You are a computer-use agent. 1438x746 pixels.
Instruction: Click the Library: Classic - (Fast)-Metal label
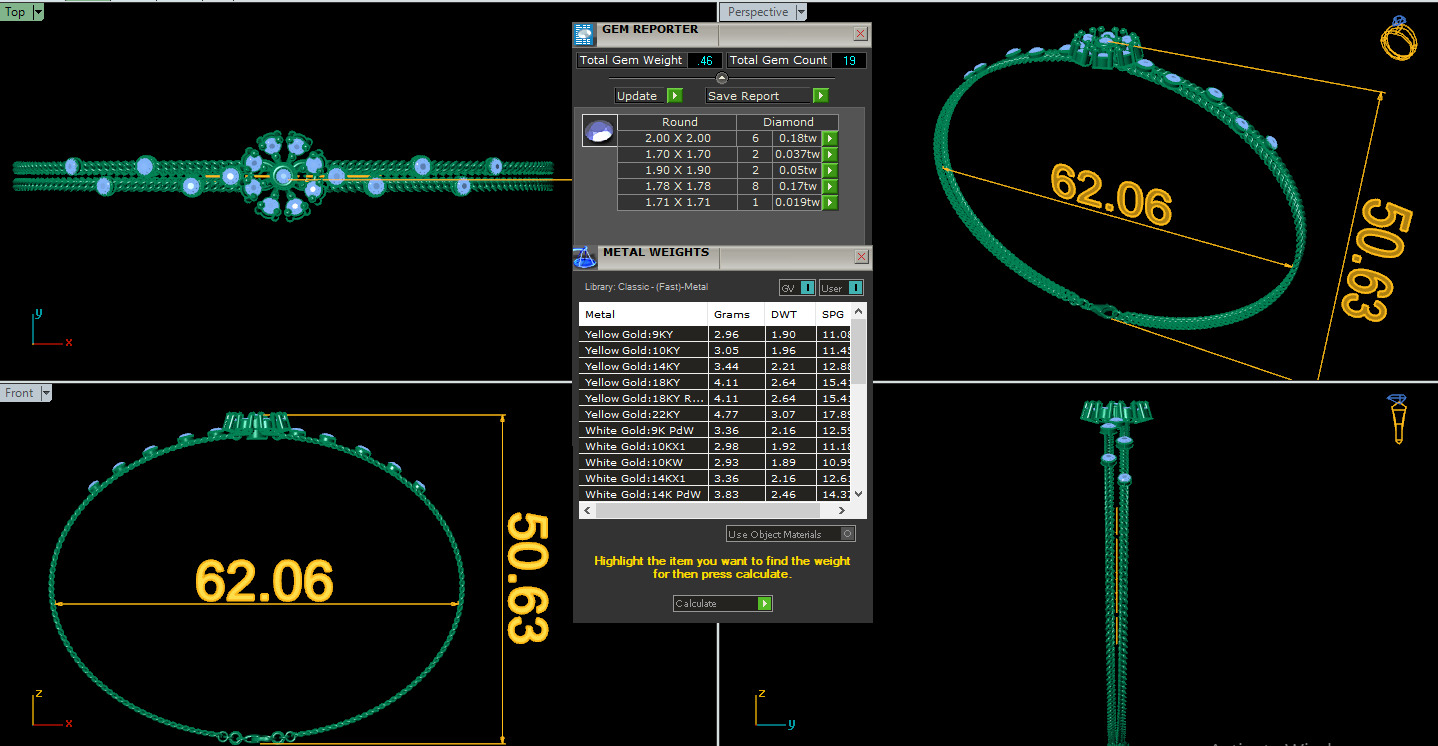646,287
